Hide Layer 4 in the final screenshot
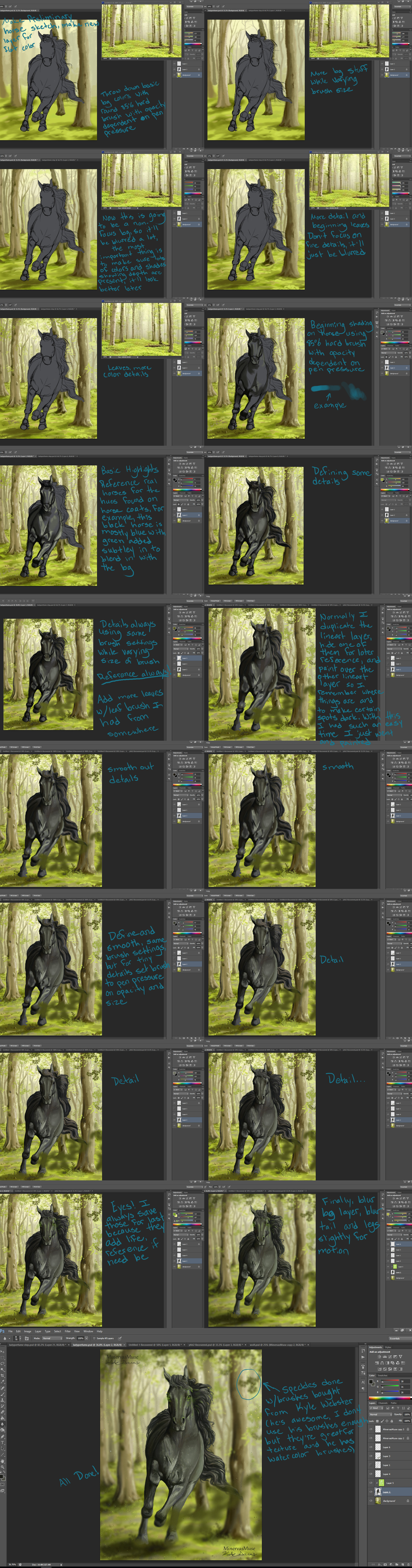This screenshot has height=1568, width=412. (x=371, y=1474)
